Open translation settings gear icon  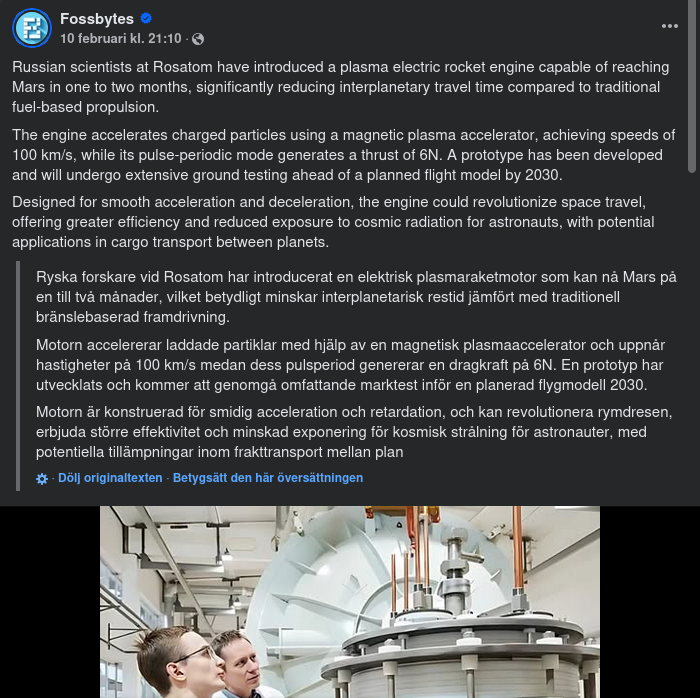(42, 479)
